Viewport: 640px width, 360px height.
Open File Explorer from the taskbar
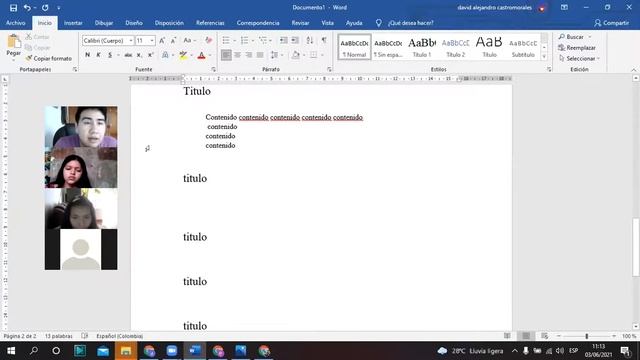pyautogui.click(x=126, y=351)
